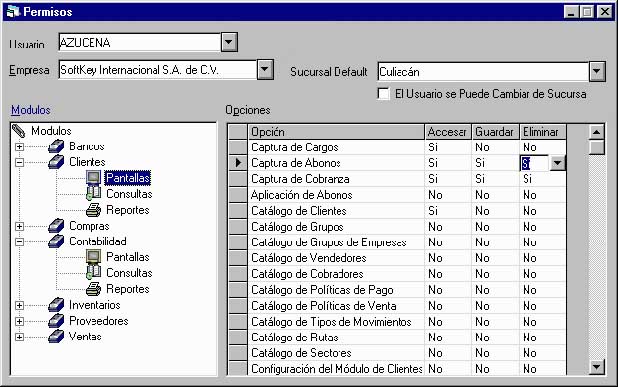The image size is (618, 387).
Task: Expand the Bancos tree node
Action: [19, 147]
